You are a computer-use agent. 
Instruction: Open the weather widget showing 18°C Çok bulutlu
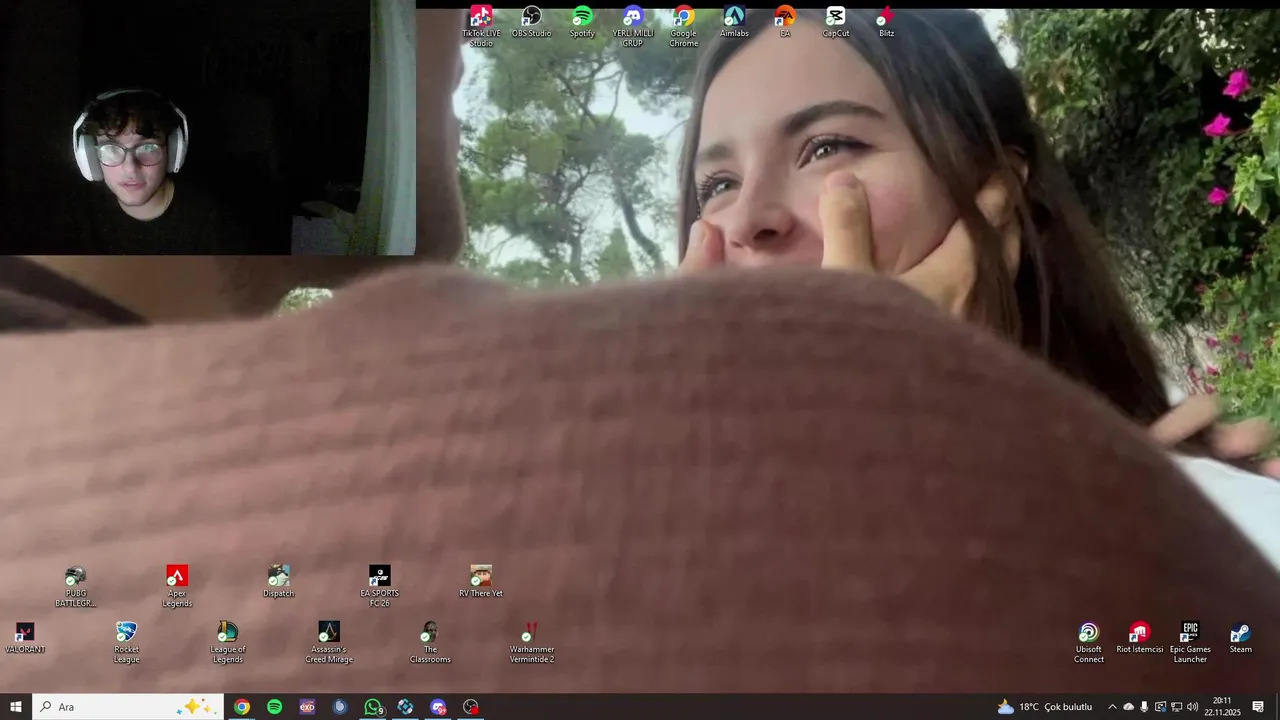click(1045, 707)
